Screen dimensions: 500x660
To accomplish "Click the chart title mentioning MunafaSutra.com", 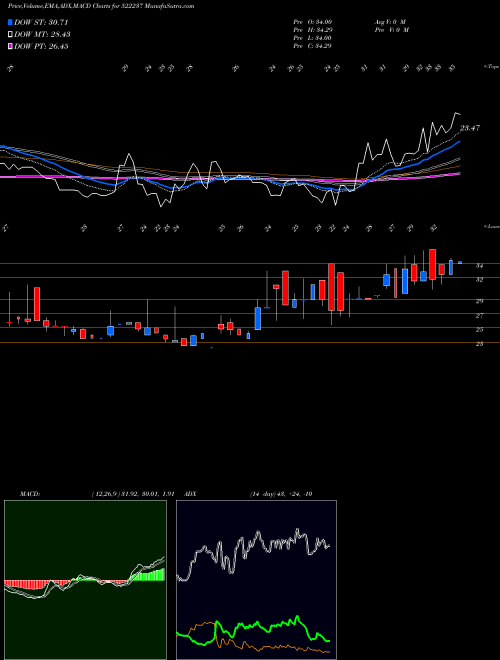I will pyautogui.click(x=101, y=6).
